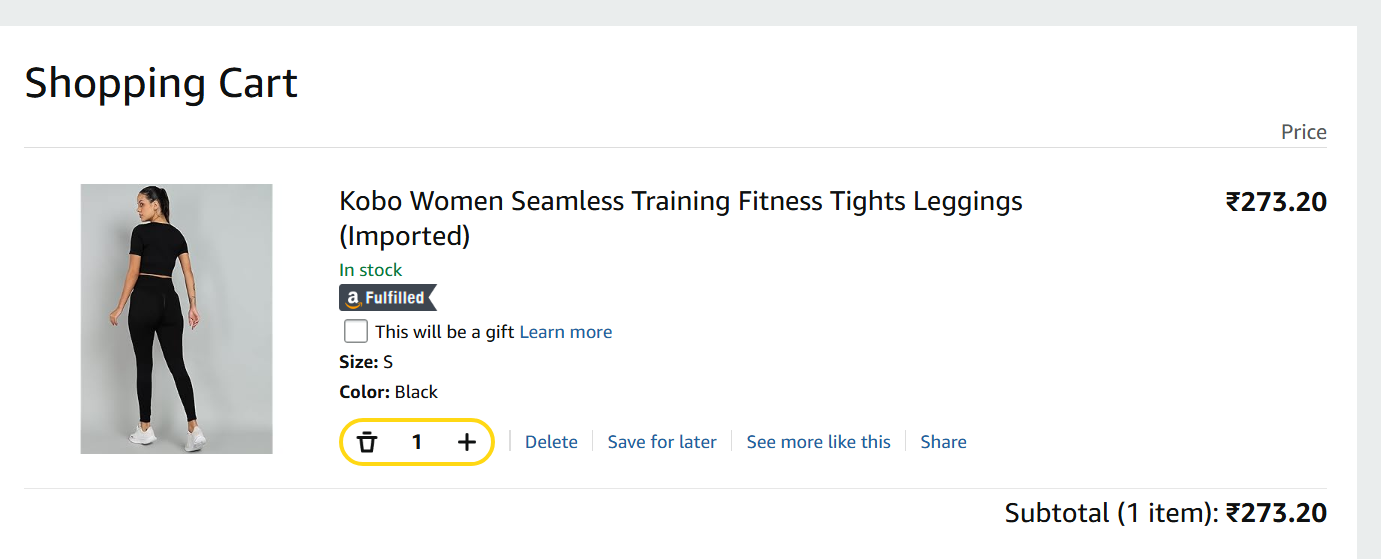Click the Amazon Fulfilled badge
Screen dimensions: 1381x559
click(x=388, y=298)
